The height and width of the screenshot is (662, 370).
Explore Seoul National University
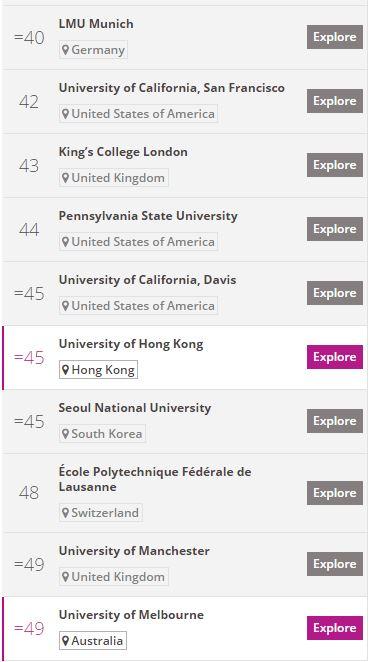(335, 421)
